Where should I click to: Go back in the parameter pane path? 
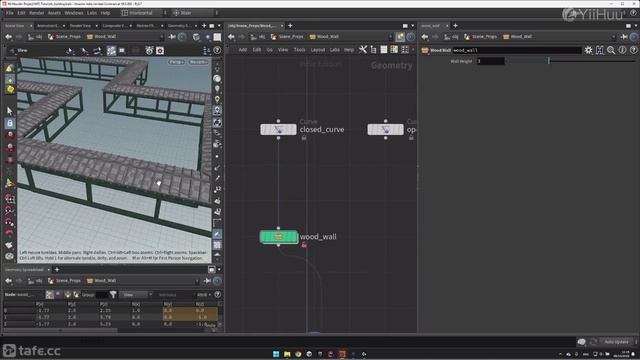pyautogui.click(x=425, y=37)
